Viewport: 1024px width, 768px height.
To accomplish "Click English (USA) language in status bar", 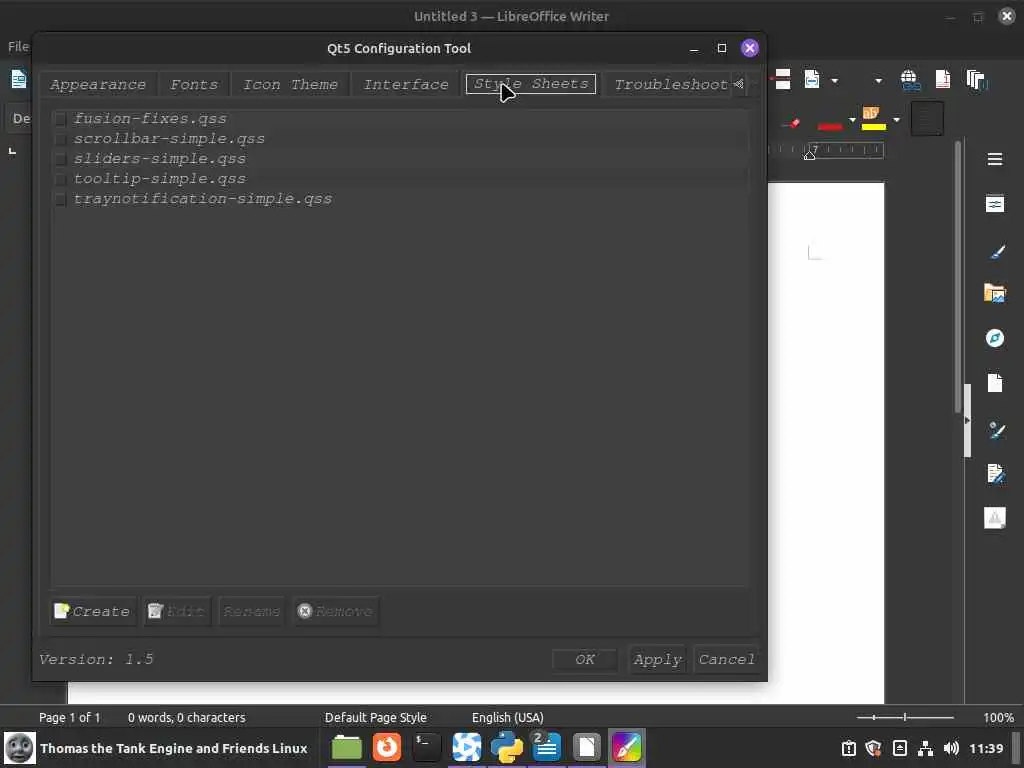I will tap(507, 718).
